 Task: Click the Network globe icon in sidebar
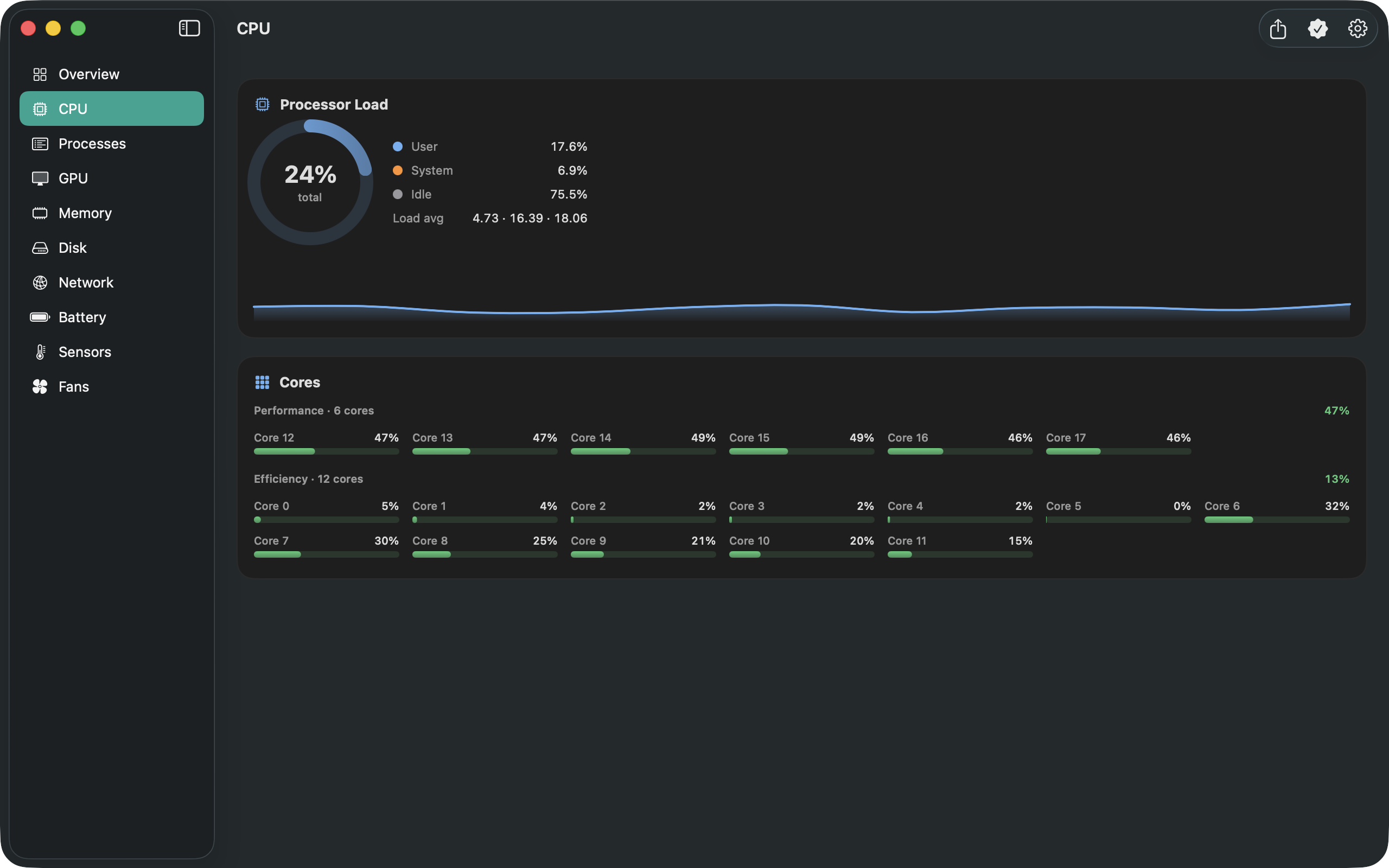click(x=40, y=283)
